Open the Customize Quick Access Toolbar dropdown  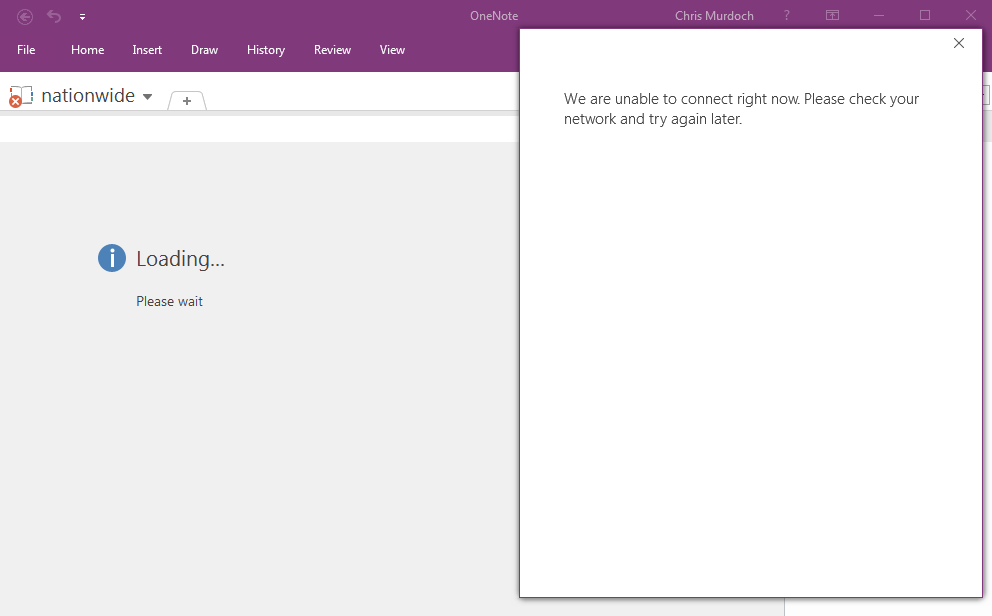click(x=82, y=17)
